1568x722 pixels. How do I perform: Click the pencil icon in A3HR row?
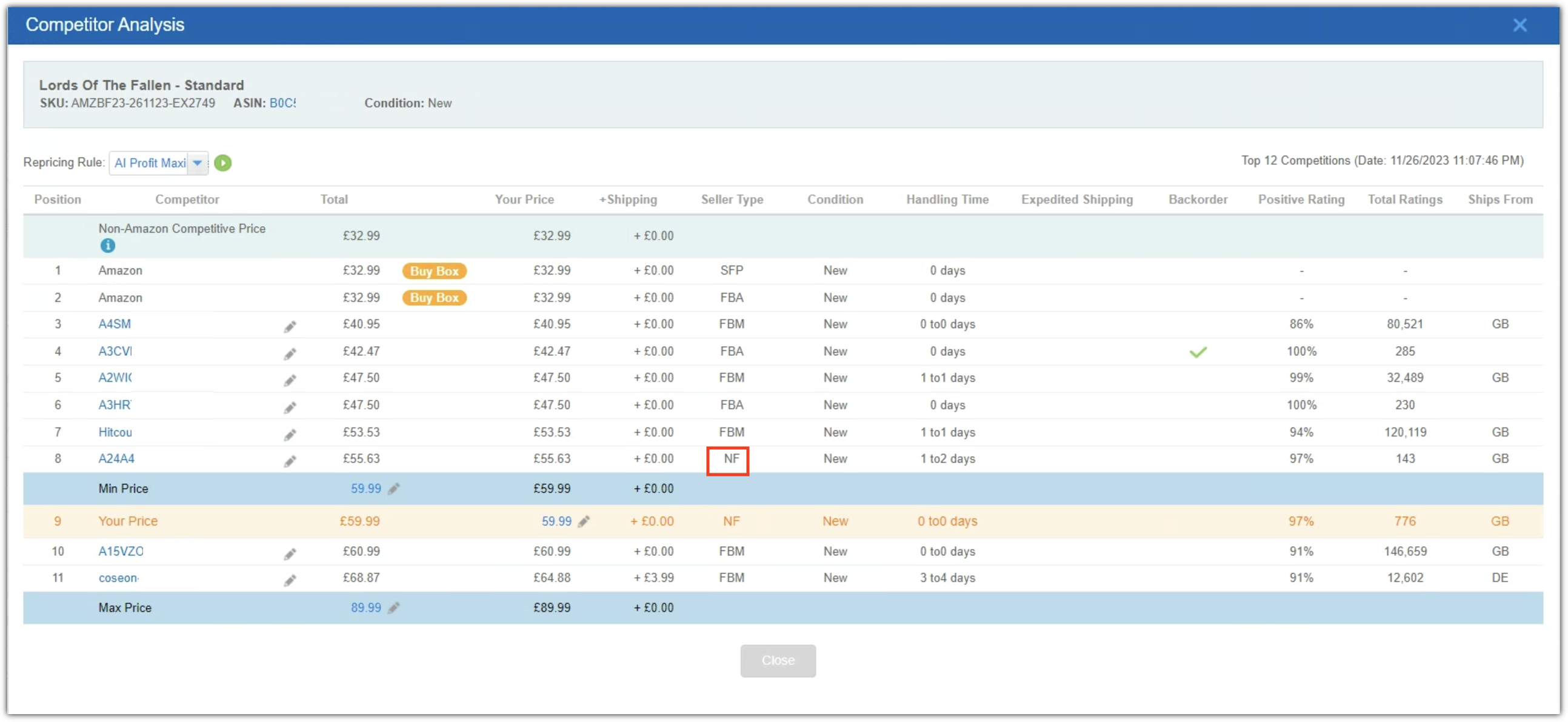[x=290, y=407]
